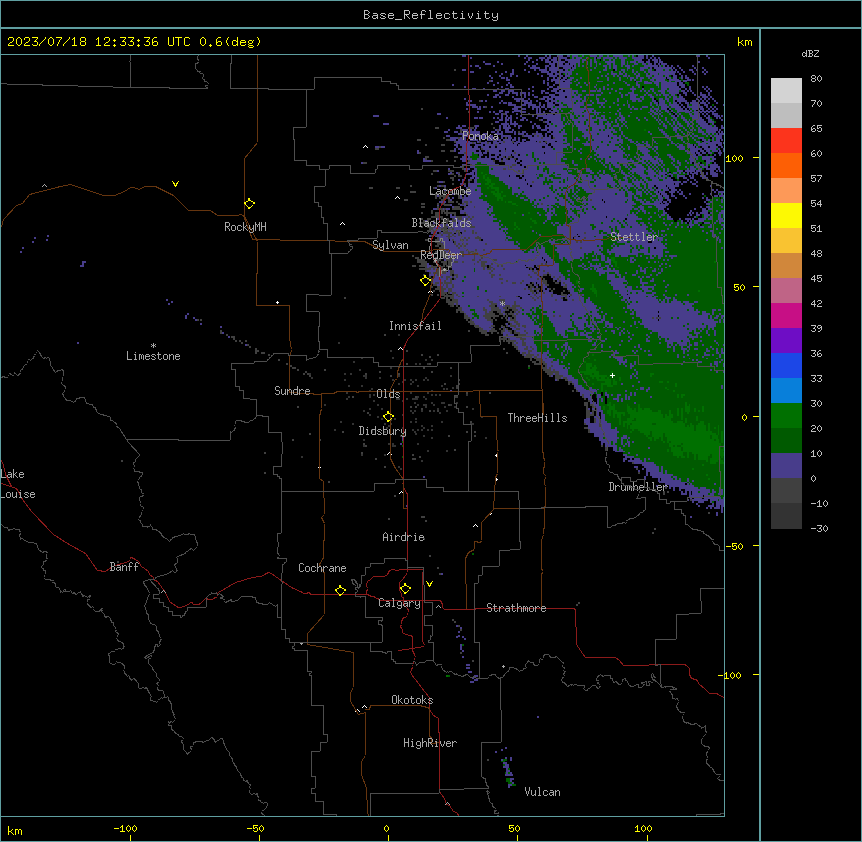Click the 100 tick on the right axis
The width and height of the screenshot is (862, 842).
coord(734,158)
